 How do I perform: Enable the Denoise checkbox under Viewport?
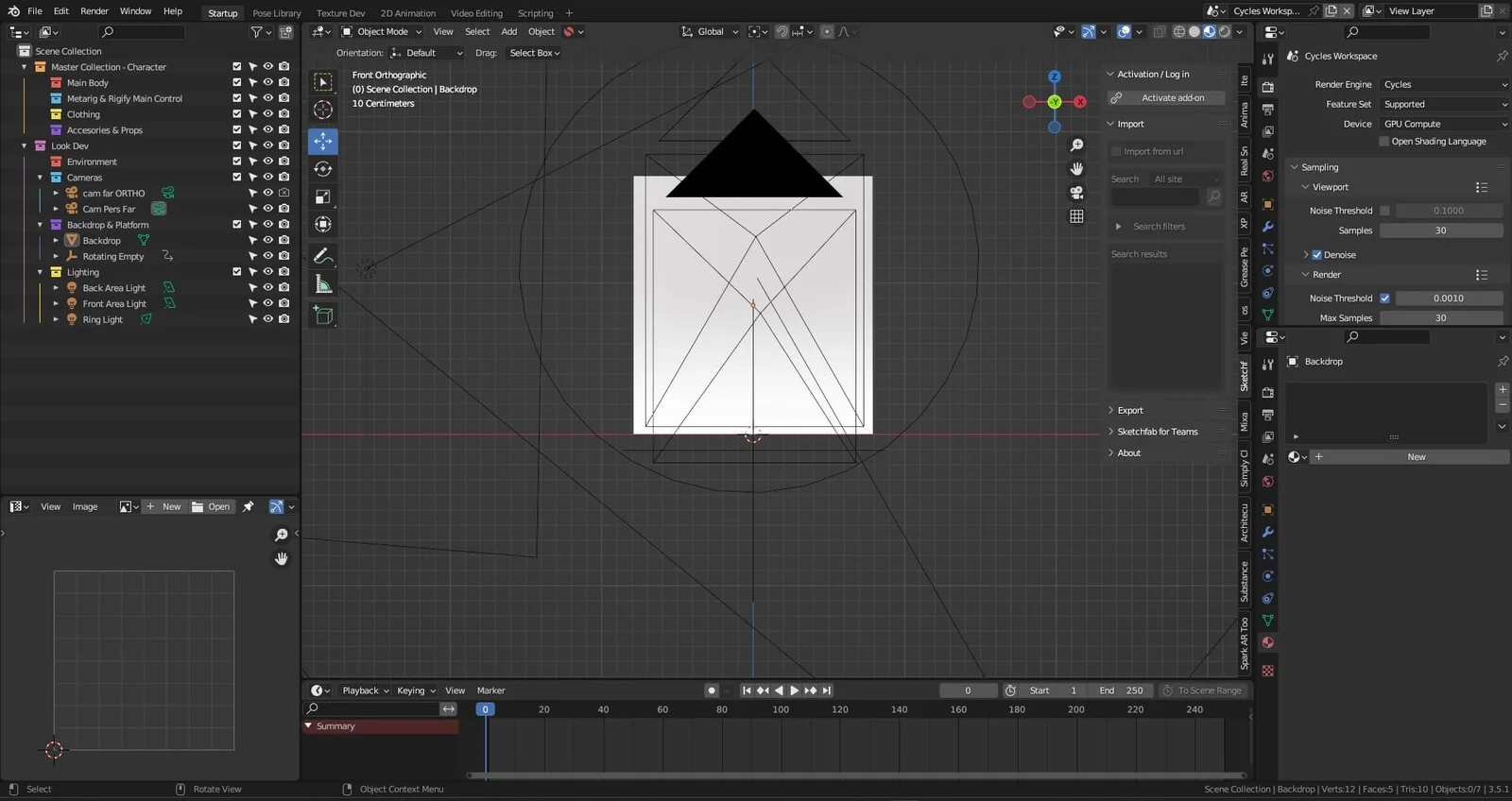(1316, 255)
